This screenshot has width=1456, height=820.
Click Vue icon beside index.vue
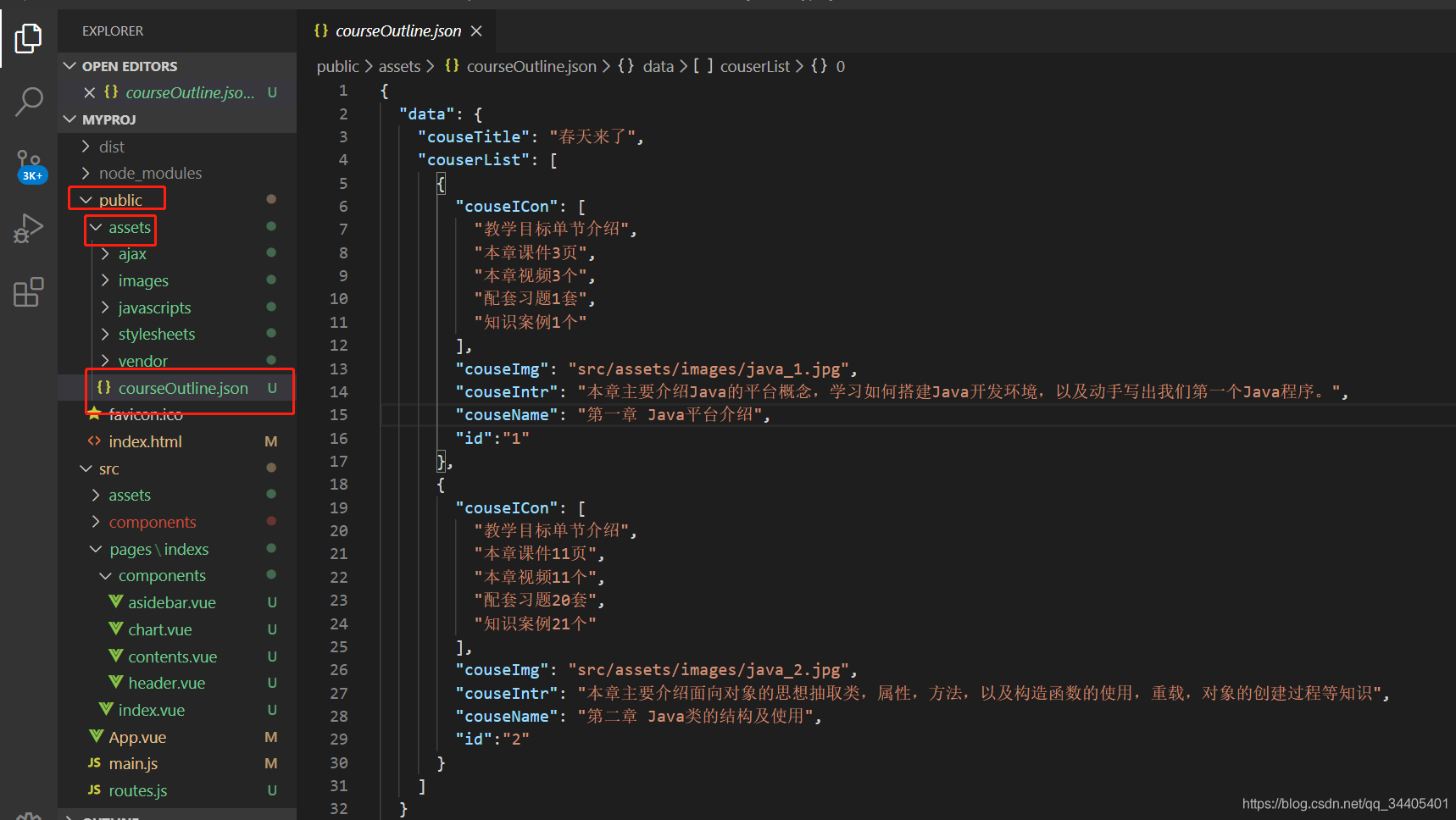tap(106, 709)
